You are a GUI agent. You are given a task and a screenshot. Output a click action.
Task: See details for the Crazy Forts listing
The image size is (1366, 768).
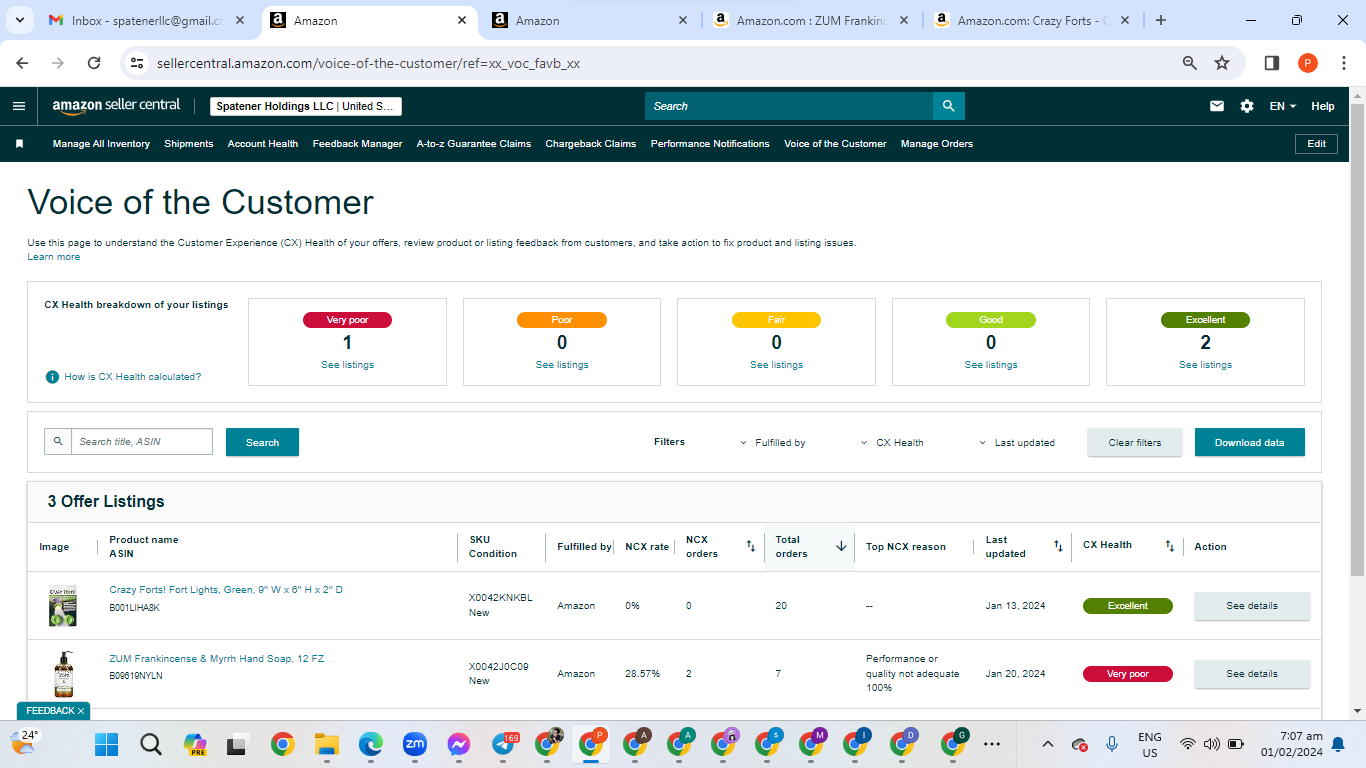pyautogui.click(x=1252, y=606)
